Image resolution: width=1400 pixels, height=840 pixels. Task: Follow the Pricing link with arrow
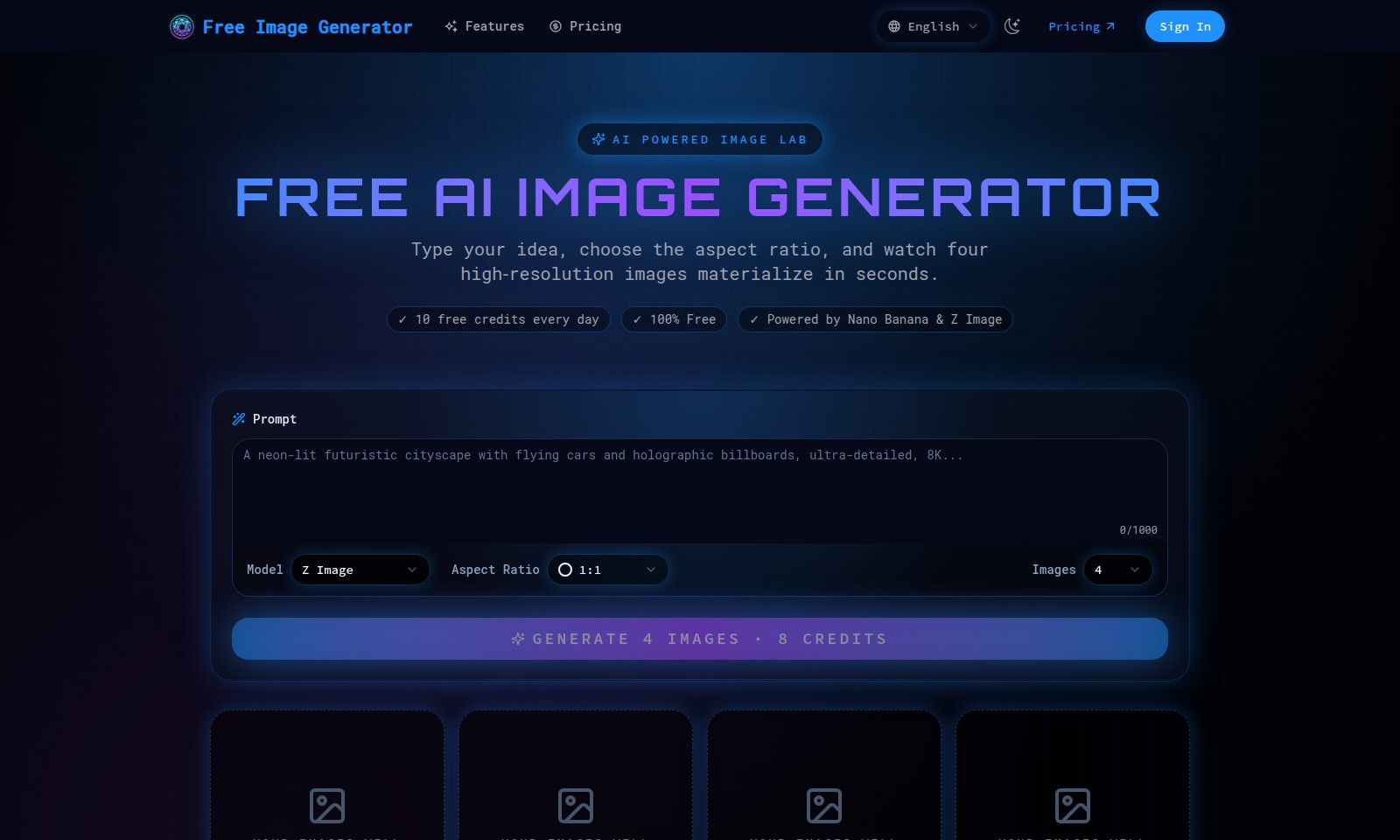pyautogui.click(x=1081, y=26)
